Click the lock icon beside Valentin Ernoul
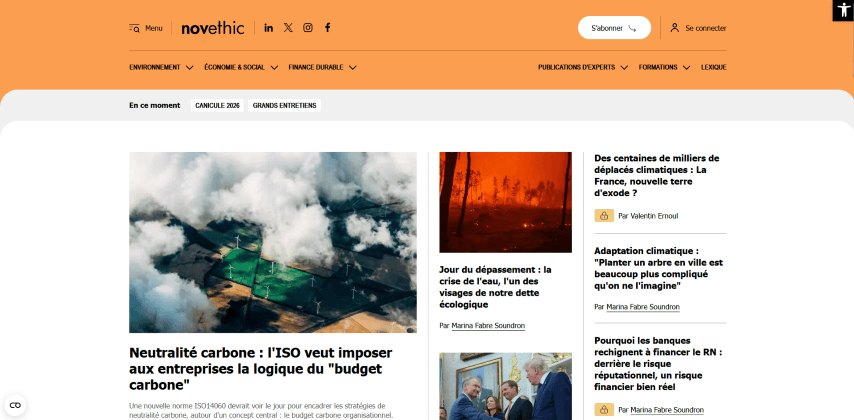Image resolution: width=854 pixels, height=420 pixels. tap(604, 216)
